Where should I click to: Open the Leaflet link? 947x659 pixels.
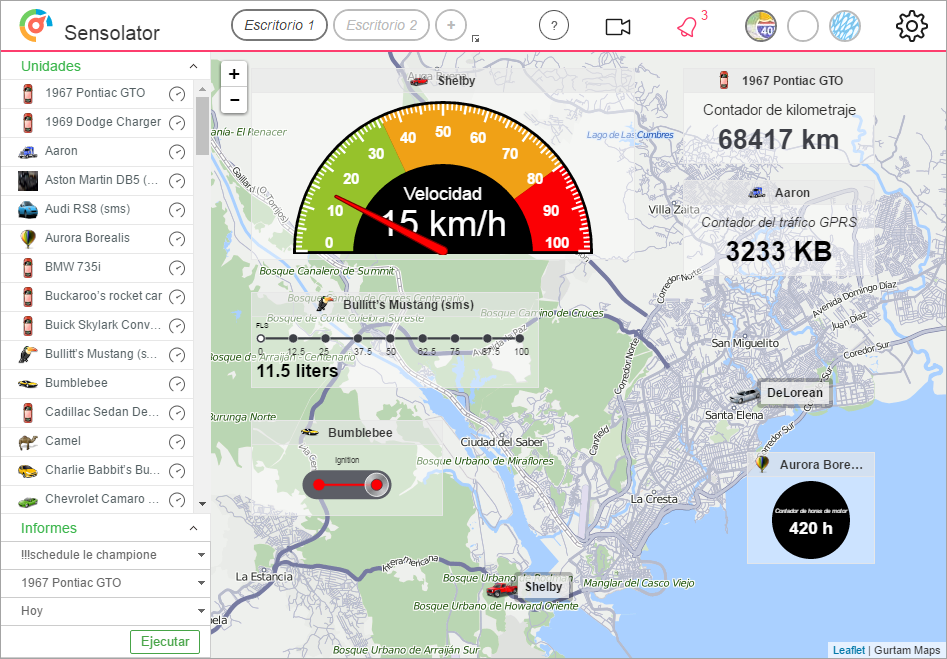click(849, 650)
